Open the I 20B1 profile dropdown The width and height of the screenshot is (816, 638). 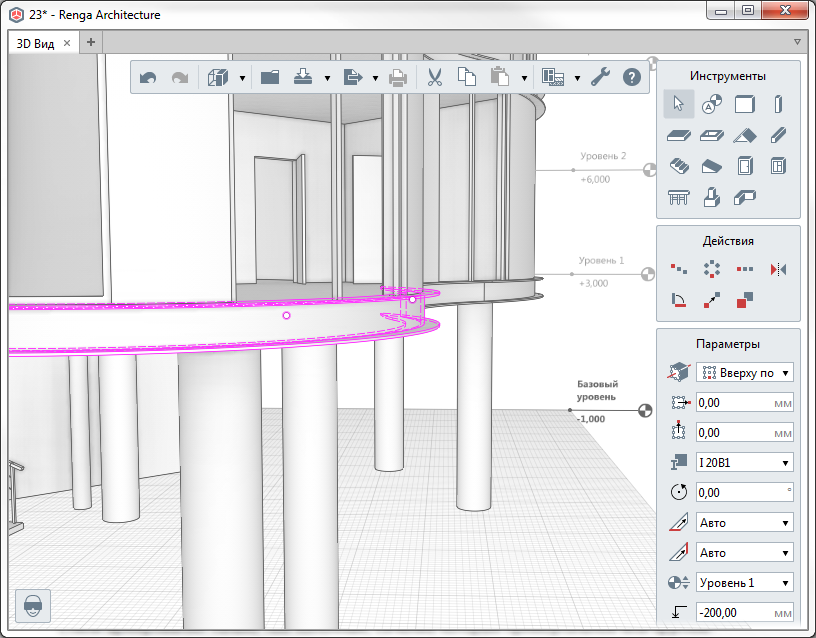coord(744,462)
